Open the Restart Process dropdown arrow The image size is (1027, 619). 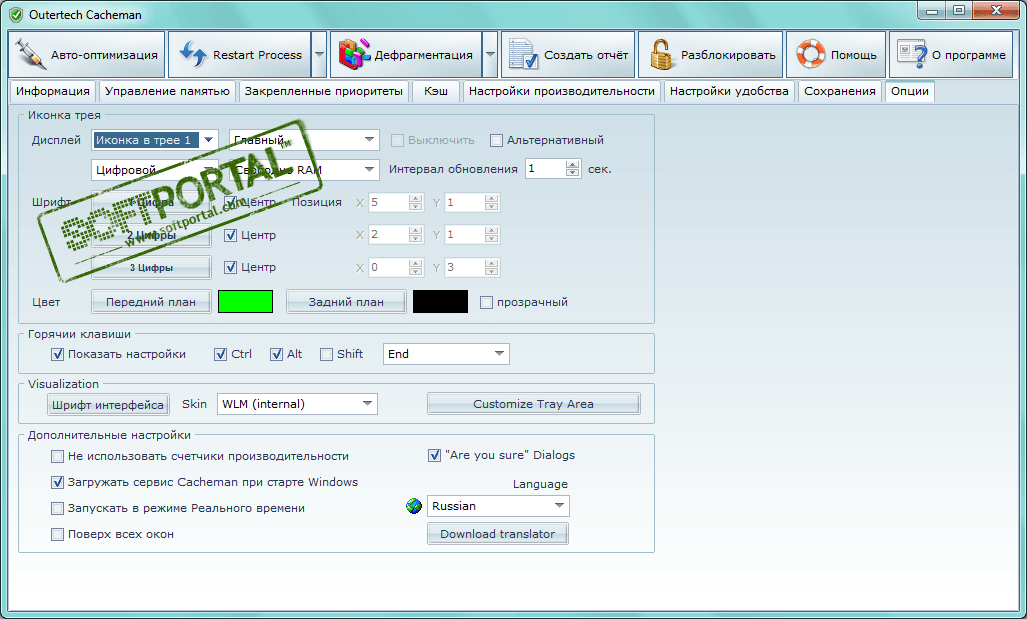tap(319, 54)
